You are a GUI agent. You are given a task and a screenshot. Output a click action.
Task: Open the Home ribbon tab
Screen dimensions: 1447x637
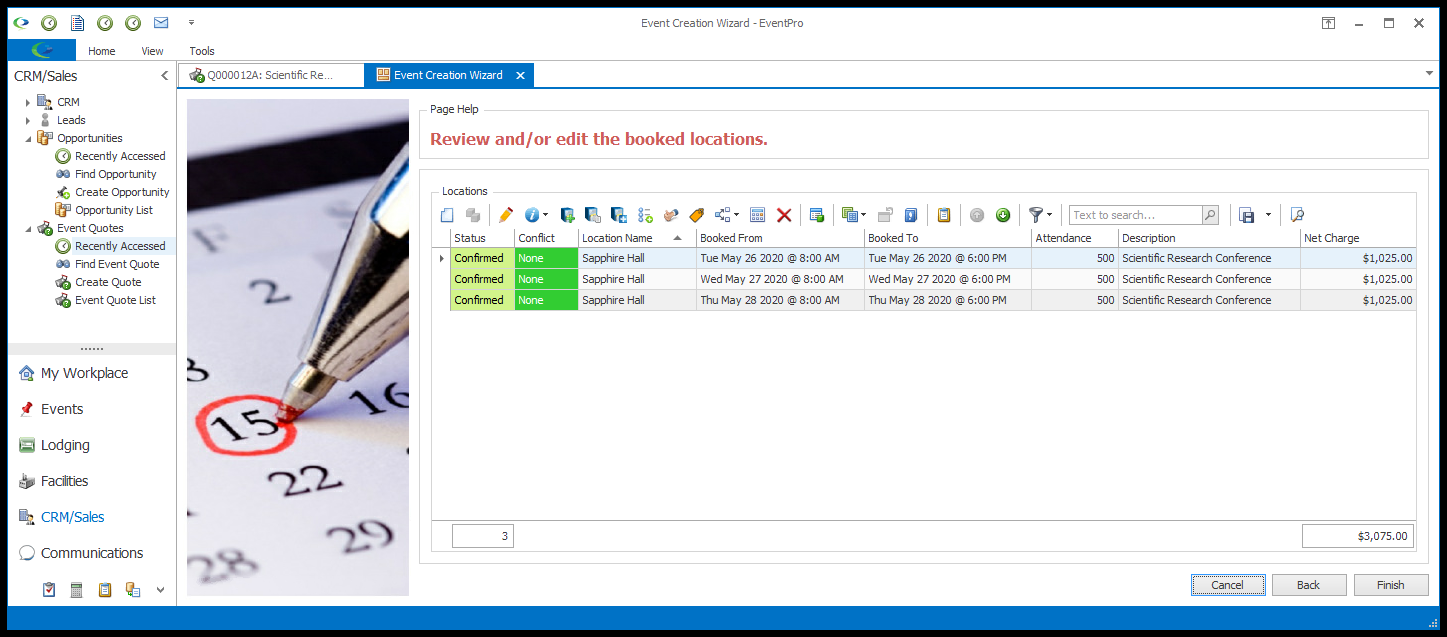(101, 51)
